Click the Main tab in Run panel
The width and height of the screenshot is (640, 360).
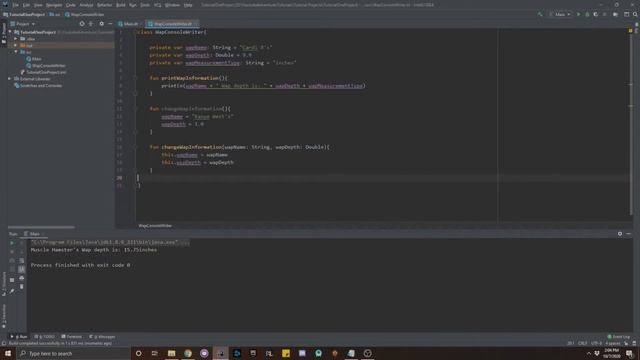pos(33,234)
